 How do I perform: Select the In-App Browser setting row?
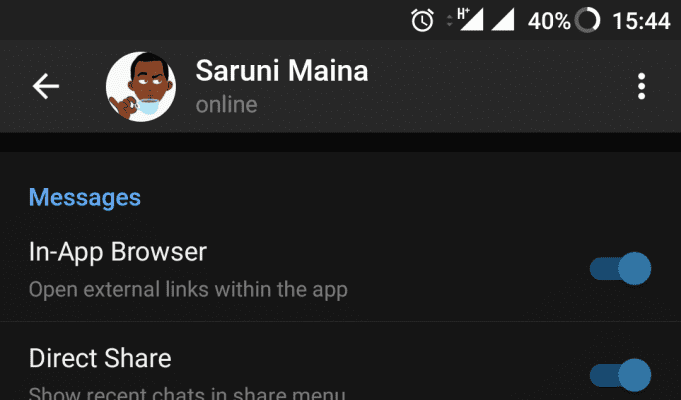point(340,269)
